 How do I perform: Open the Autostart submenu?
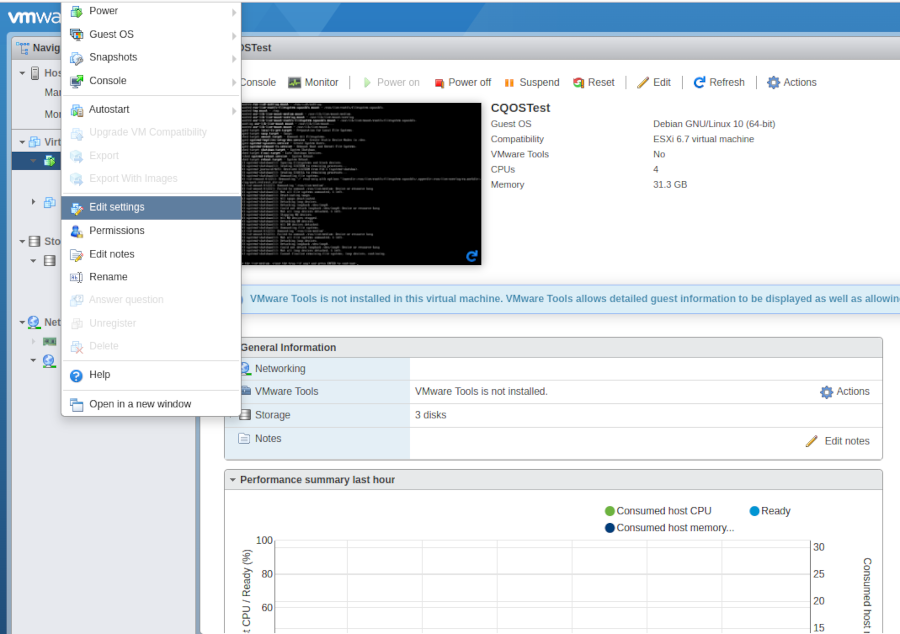(x=151, y=110)
